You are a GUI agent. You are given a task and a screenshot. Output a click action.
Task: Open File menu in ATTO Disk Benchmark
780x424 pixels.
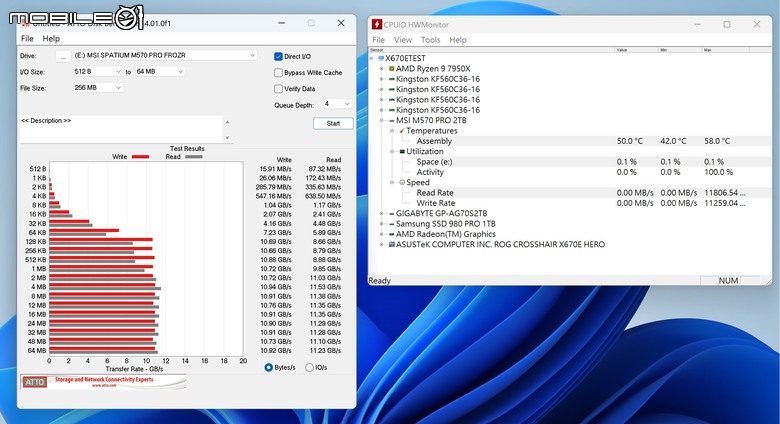[x=27, y=38]
